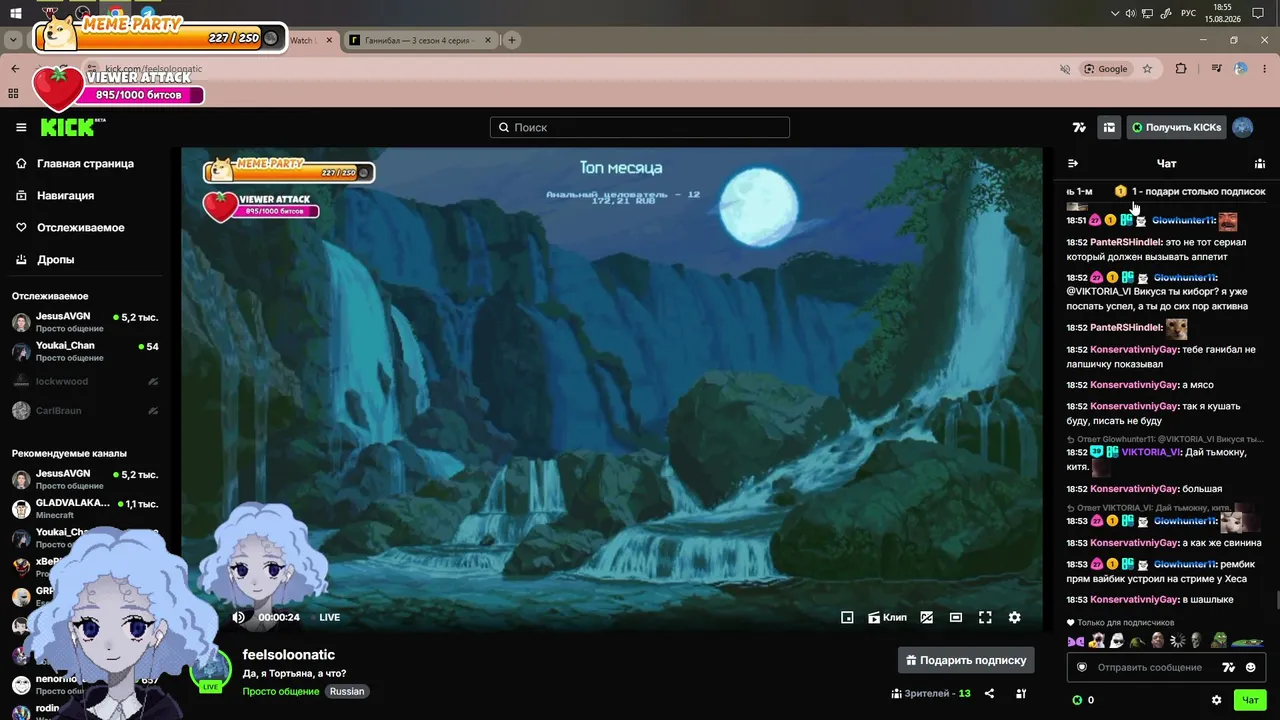Viewport: 1280px width, 720px height.
Task: Click VIKTORIA_VI username in chat
Action: point(1151,452)
